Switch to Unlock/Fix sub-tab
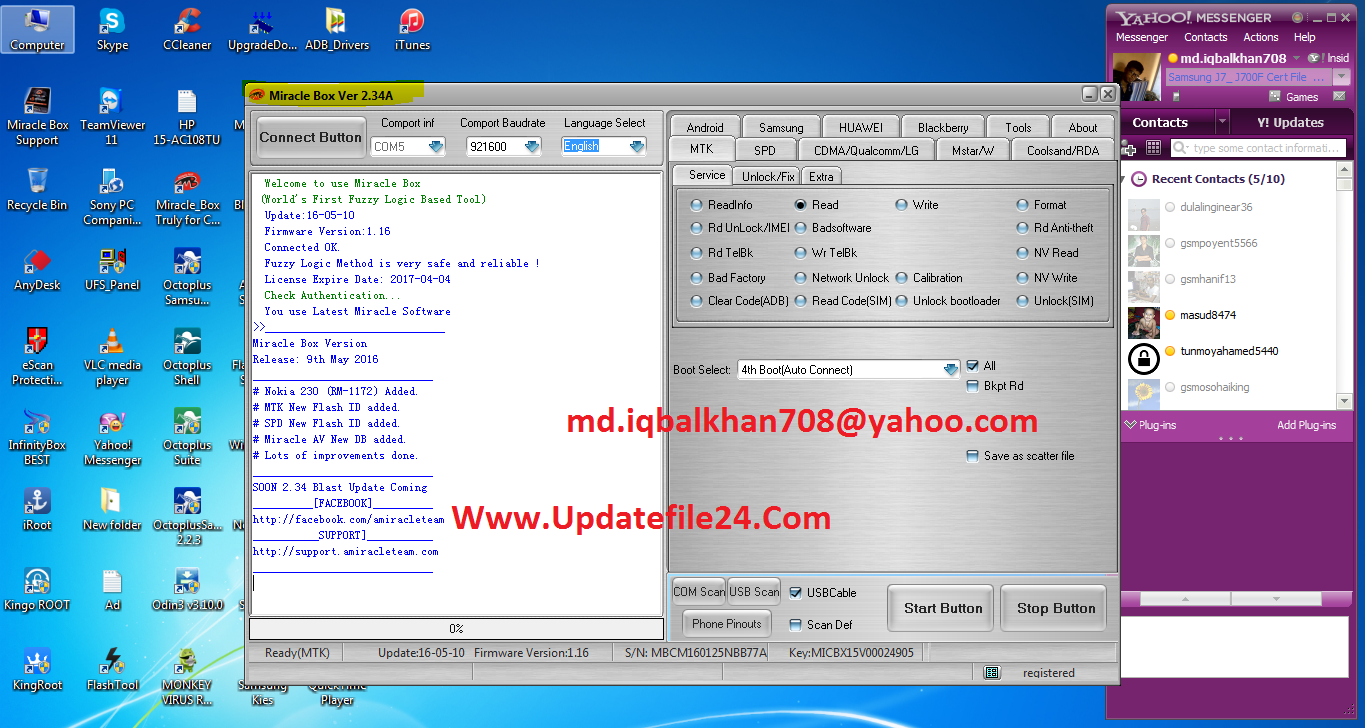Image resolution: width=1365 pixels, height=728 pixels. click(768, 176)
